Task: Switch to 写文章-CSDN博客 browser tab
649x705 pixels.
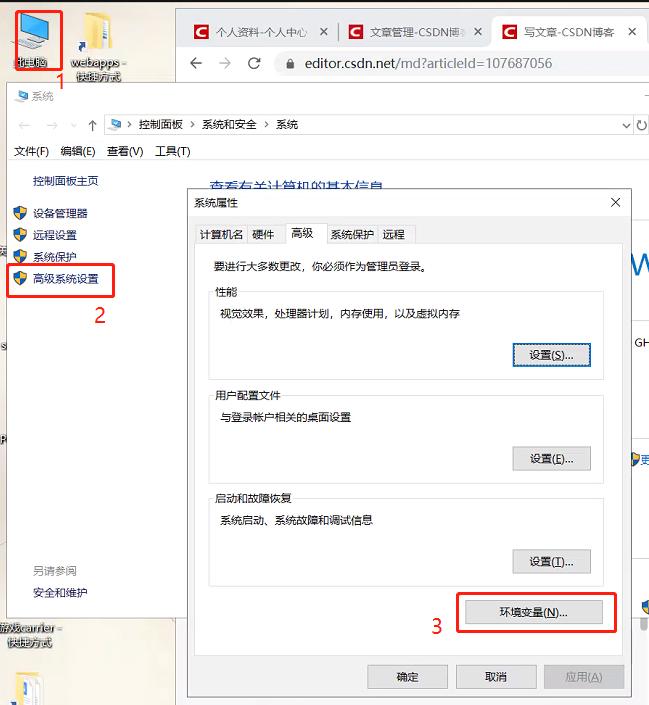Action: click(568, 32)
